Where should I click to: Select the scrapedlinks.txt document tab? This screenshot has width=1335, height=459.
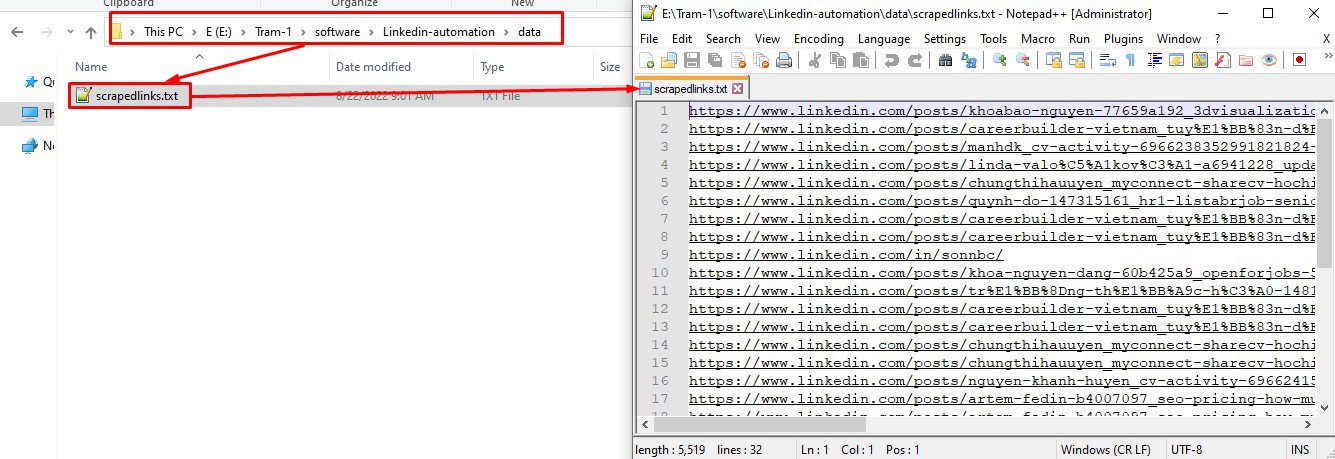coord(690,89)
